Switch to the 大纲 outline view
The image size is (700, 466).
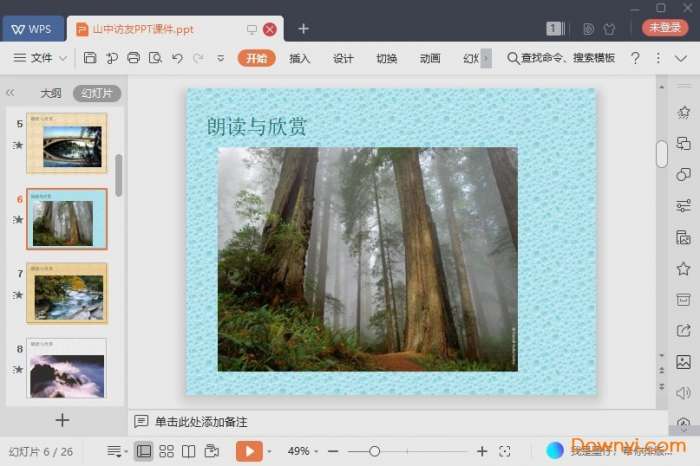51,93
